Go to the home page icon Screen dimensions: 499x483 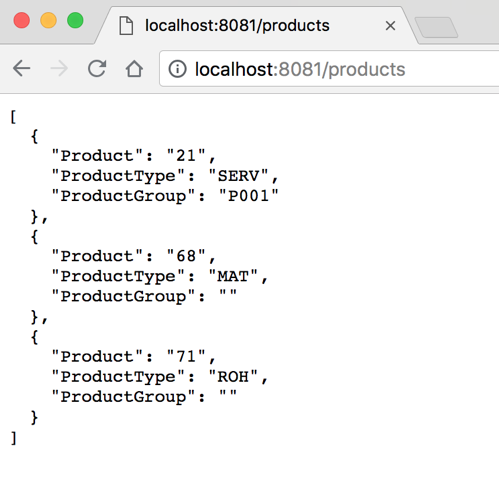click(x=134, y=69)
